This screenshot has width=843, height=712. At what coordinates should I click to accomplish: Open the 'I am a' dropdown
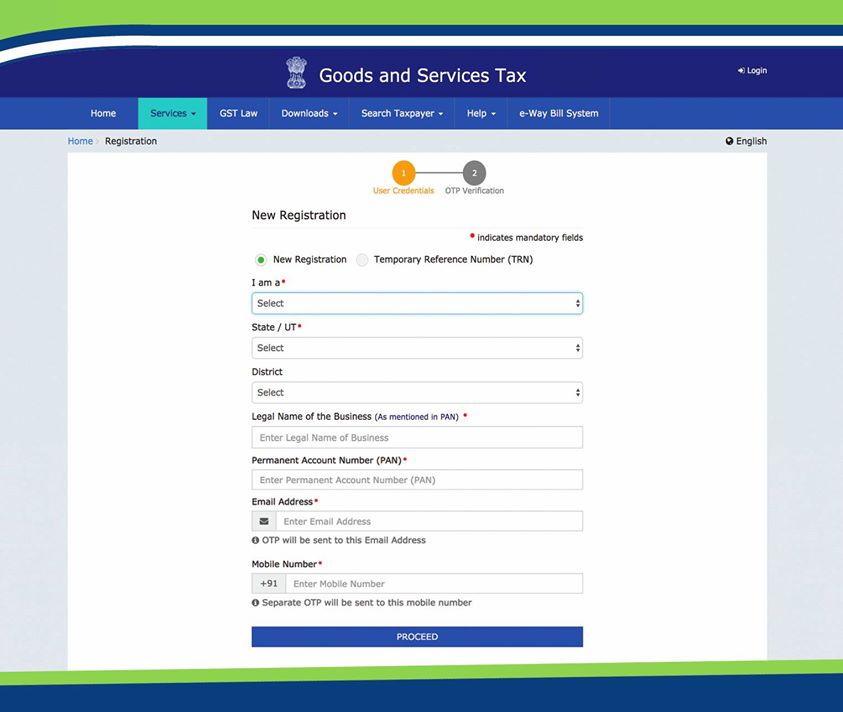pos(417,303)
